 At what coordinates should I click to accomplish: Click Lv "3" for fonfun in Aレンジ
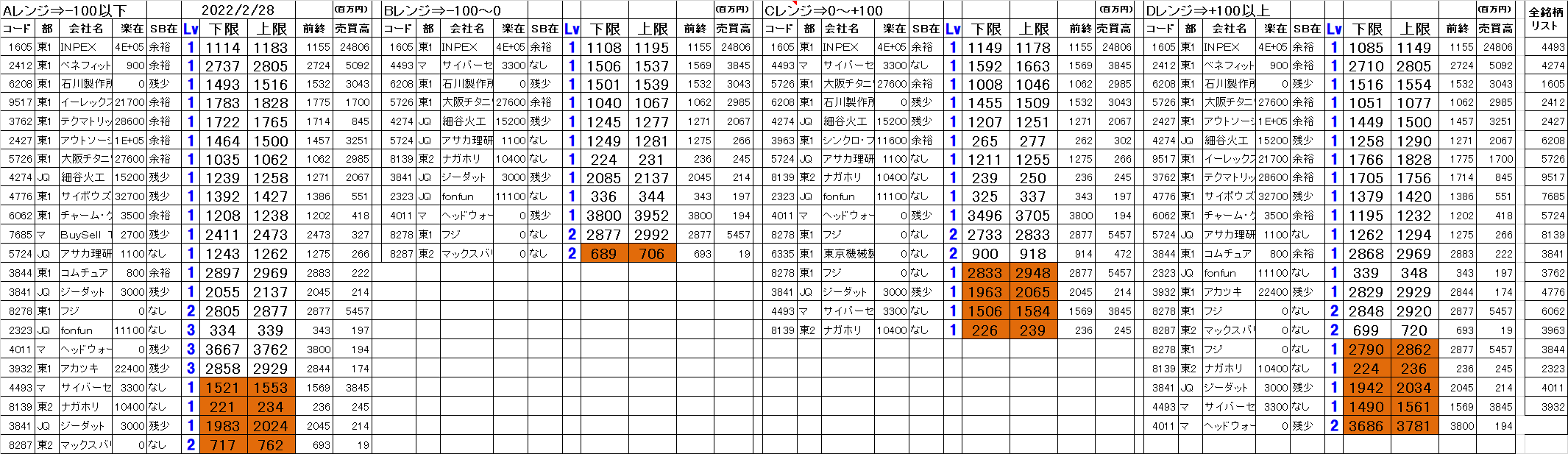[x=191, y=330]
